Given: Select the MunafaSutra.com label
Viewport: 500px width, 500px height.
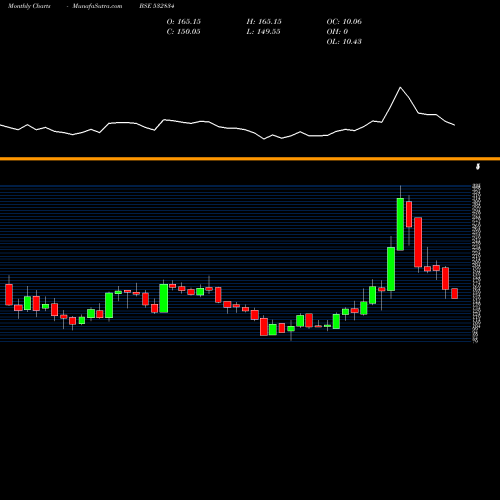Looking at the screenshot, I should coord(97,6).
